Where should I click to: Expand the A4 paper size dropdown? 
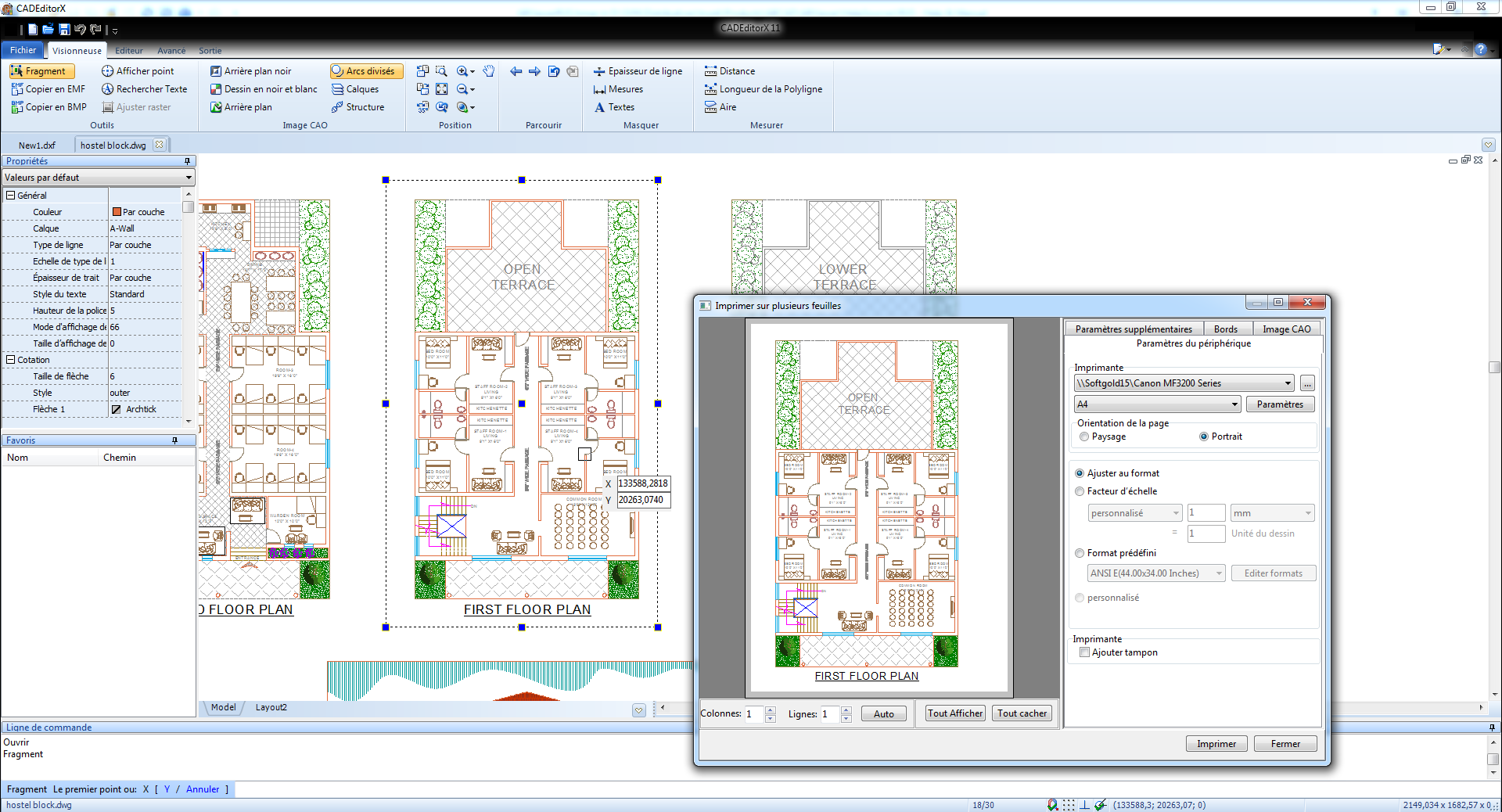click(1234, 404)
